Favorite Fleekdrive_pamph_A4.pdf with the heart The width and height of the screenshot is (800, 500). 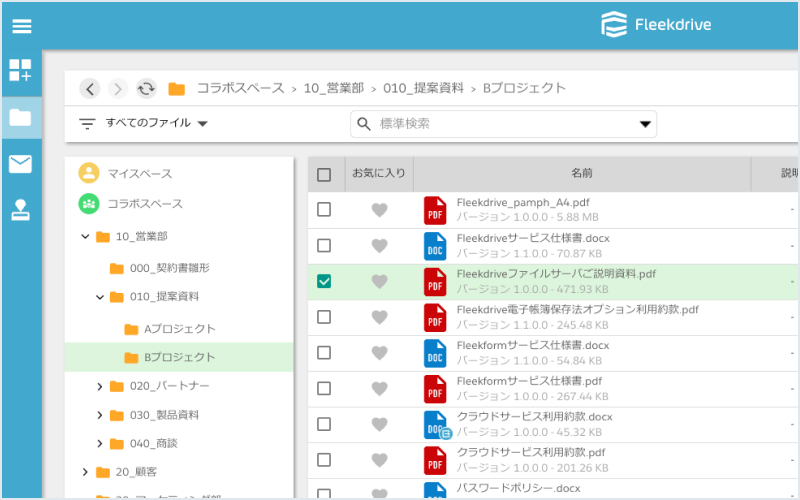click(379, 210)
